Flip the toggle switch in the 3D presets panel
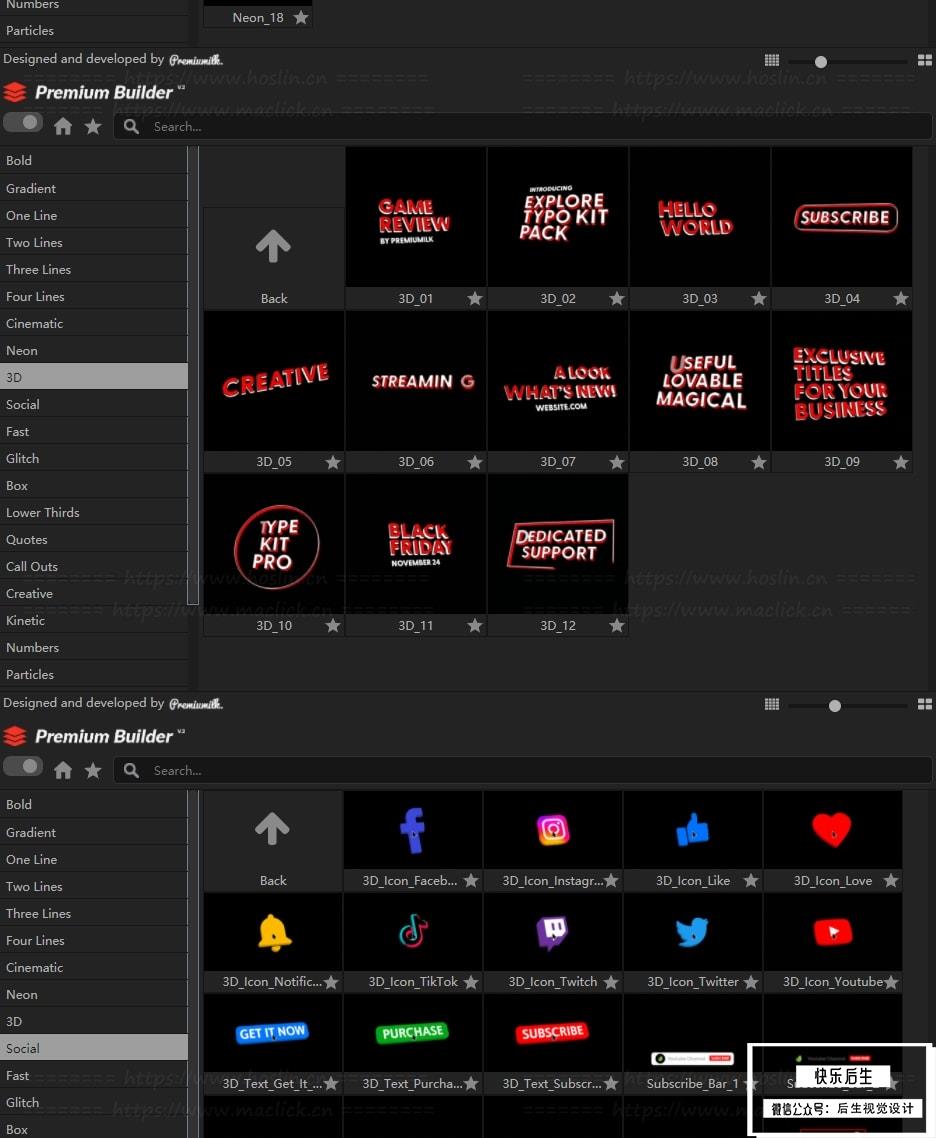Image resolution: width=936 pixels, height=1138 pixels. click(x=22, y=123)
